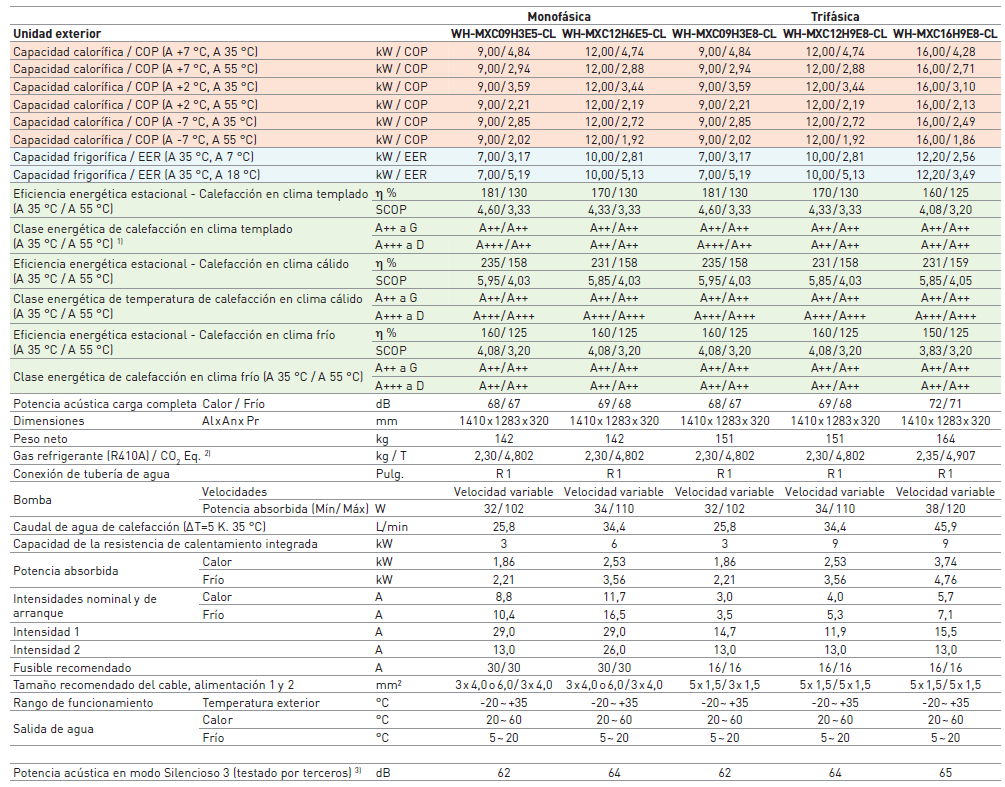The image size is (1005, 787).
Task: Click the 16,00/4,28 COP value
Action: 945,51
